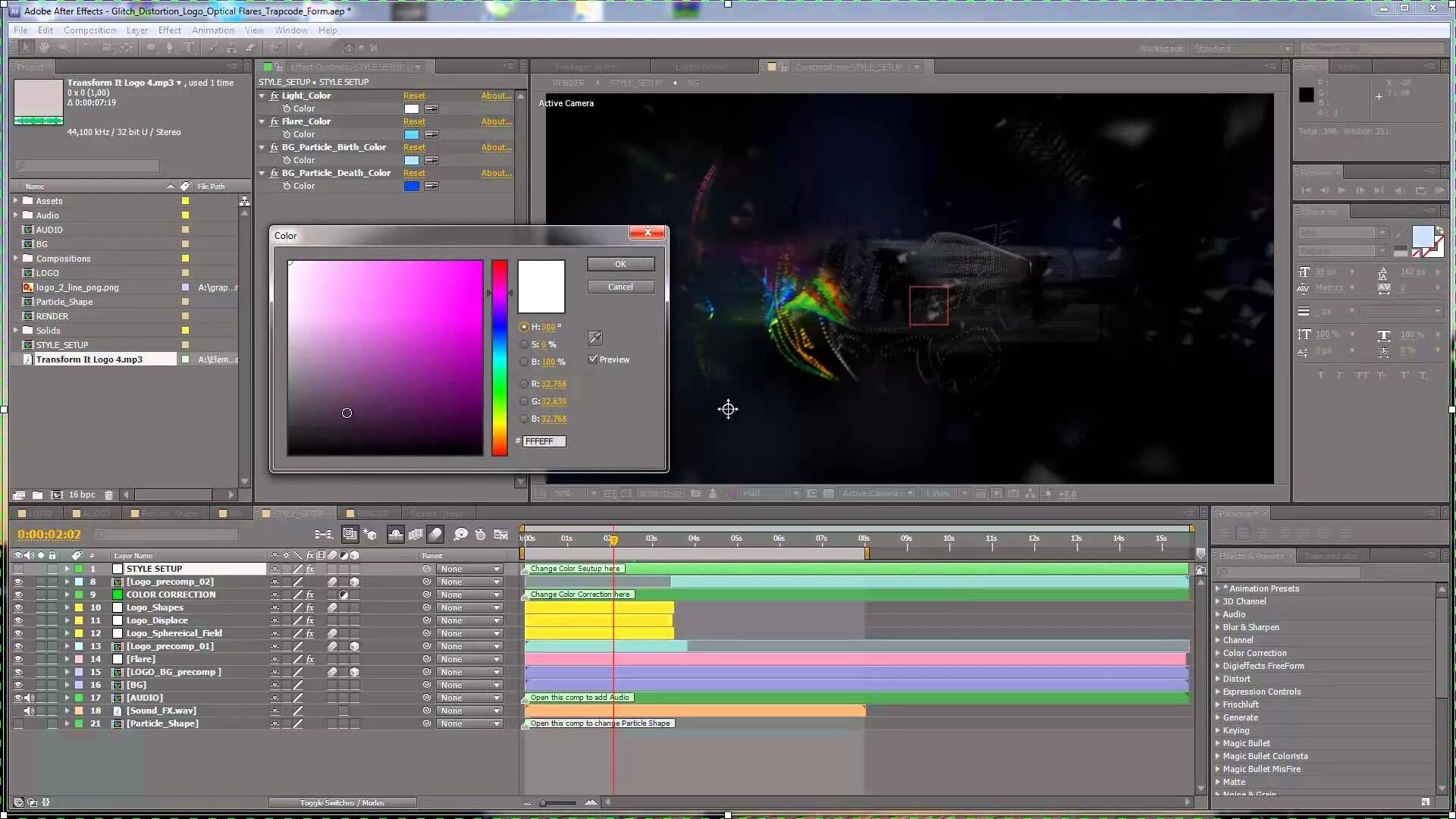The height and width of the screenshot is (819, 1456).
Task: Select the Hand tool in the toolbar
Action: (x=43, y=47)
